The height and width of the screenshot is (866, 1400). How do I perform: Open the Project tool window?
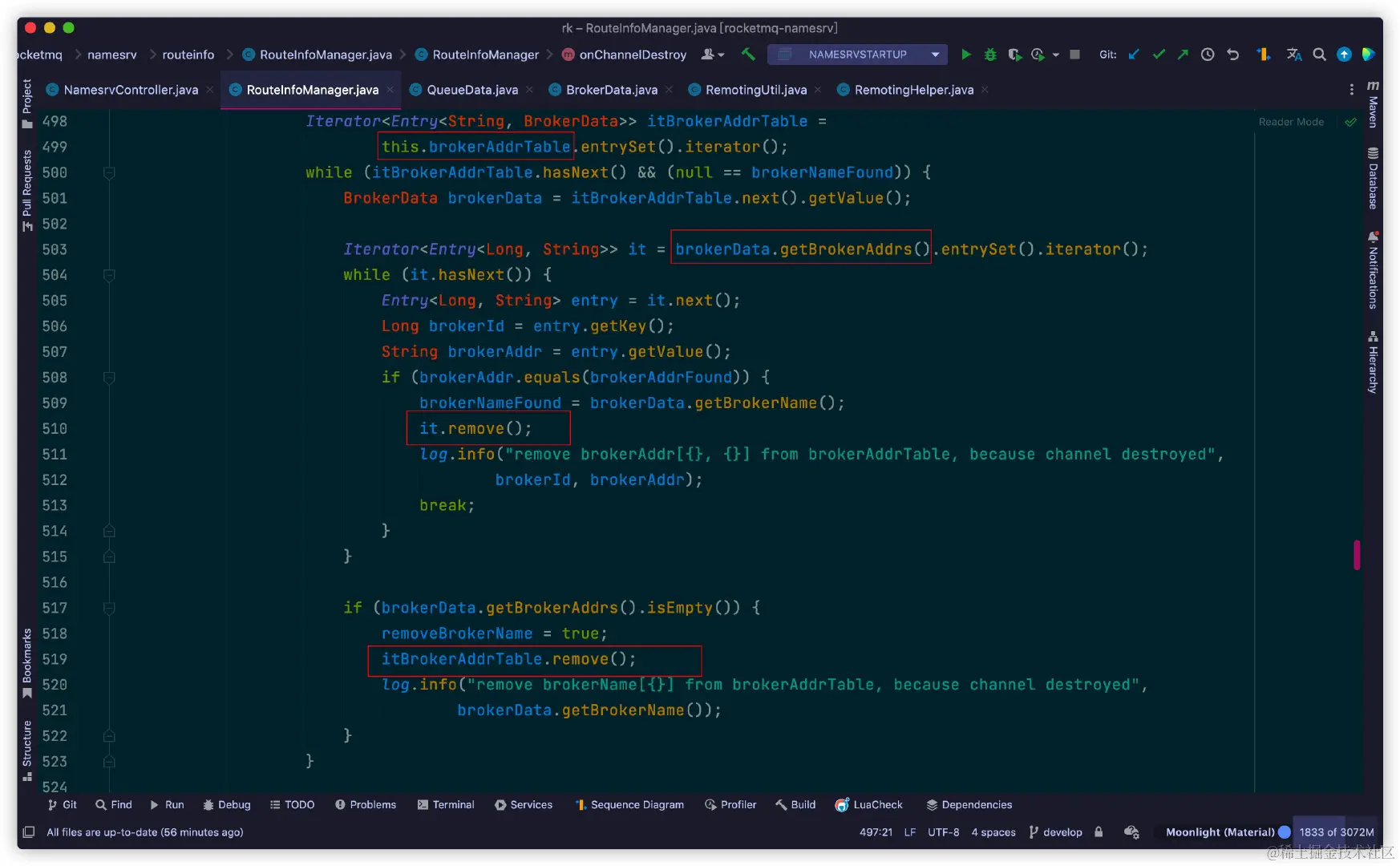27,103
